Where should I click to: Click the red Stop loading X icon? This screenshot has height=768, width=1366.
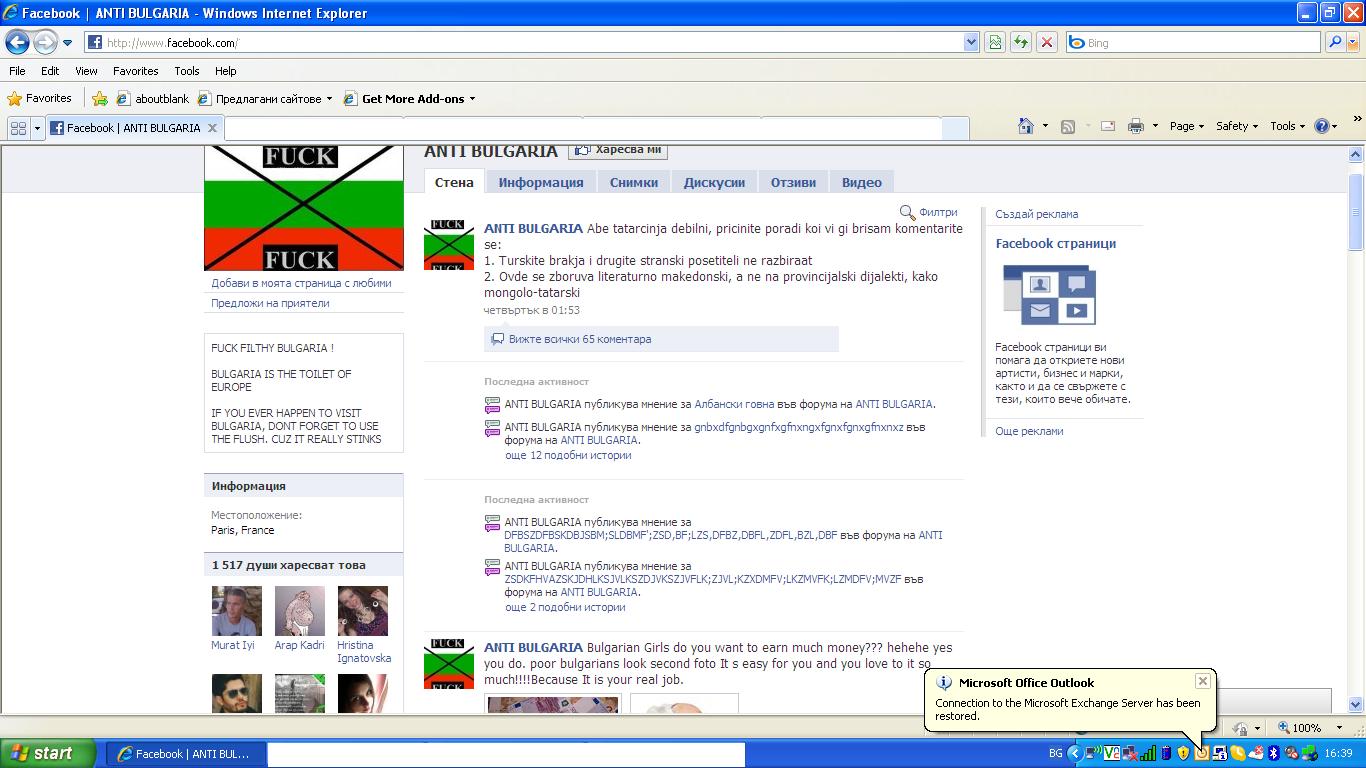point(1047,42)
